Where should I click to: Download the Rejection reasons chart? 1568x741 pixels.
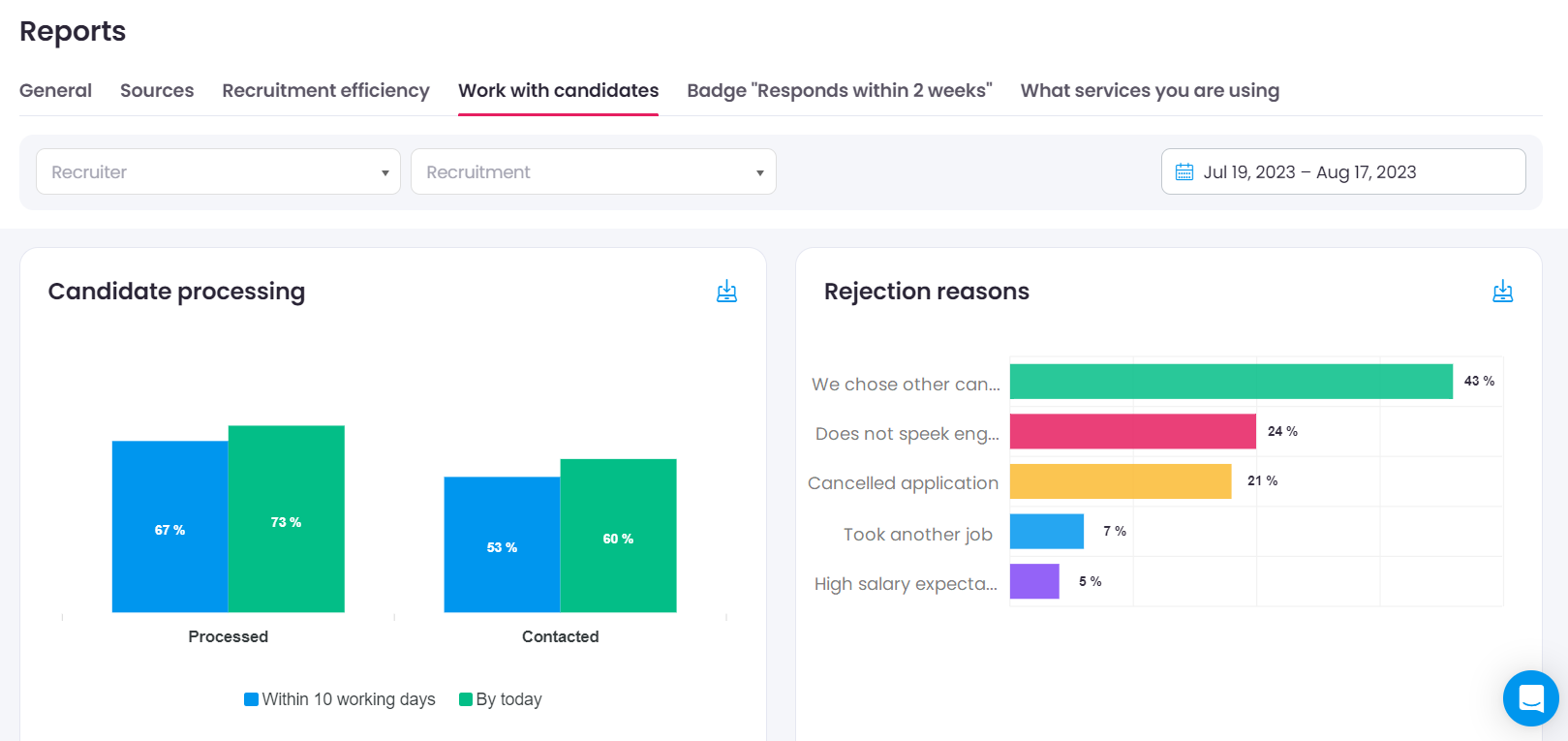[x=1502, y=292]
